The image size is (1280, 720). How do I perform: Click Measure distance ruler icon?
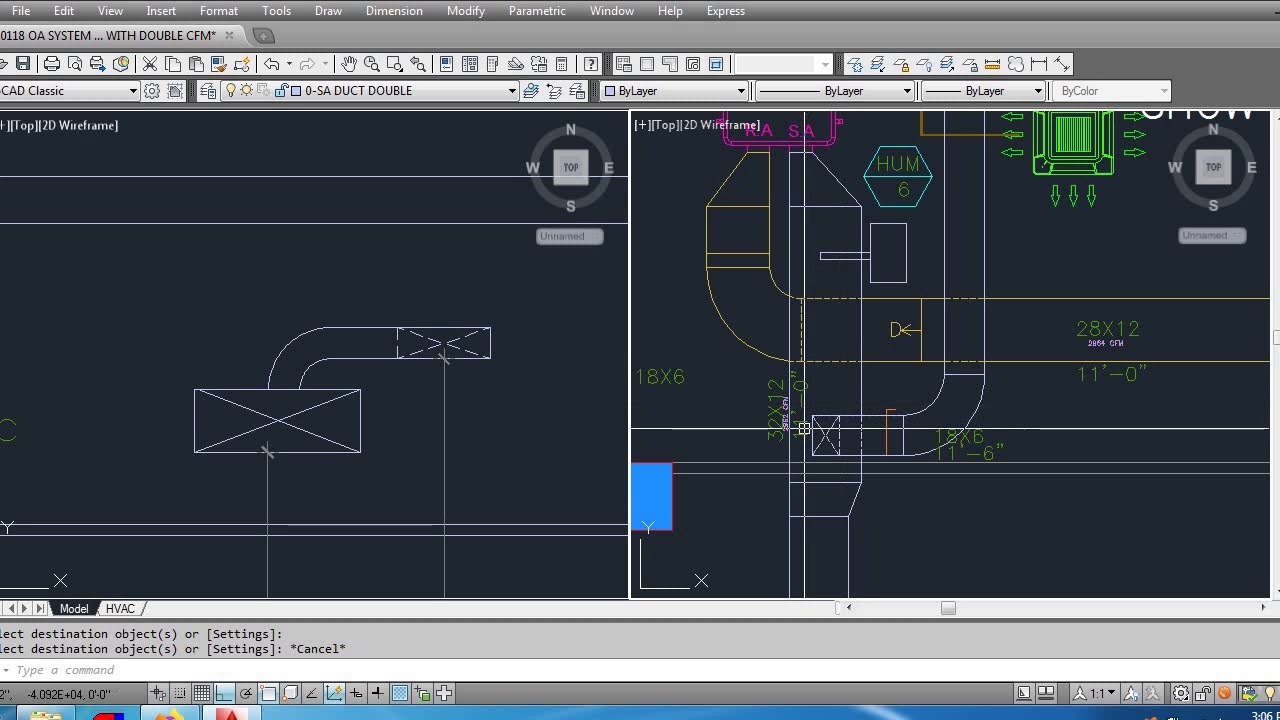[x=992, y=64]
